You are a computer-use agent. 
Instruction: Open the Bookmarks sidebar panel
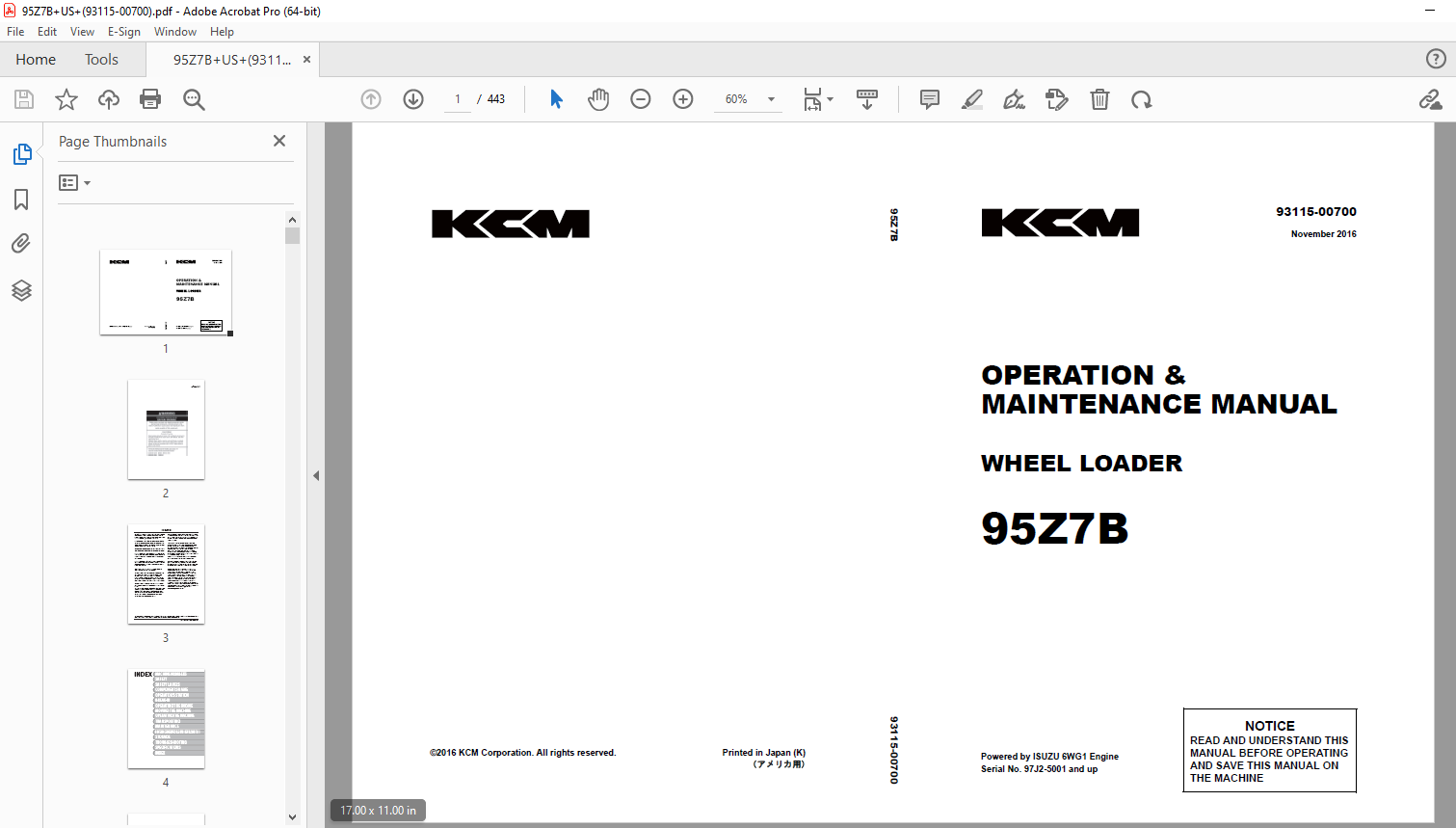coord(21,200)
